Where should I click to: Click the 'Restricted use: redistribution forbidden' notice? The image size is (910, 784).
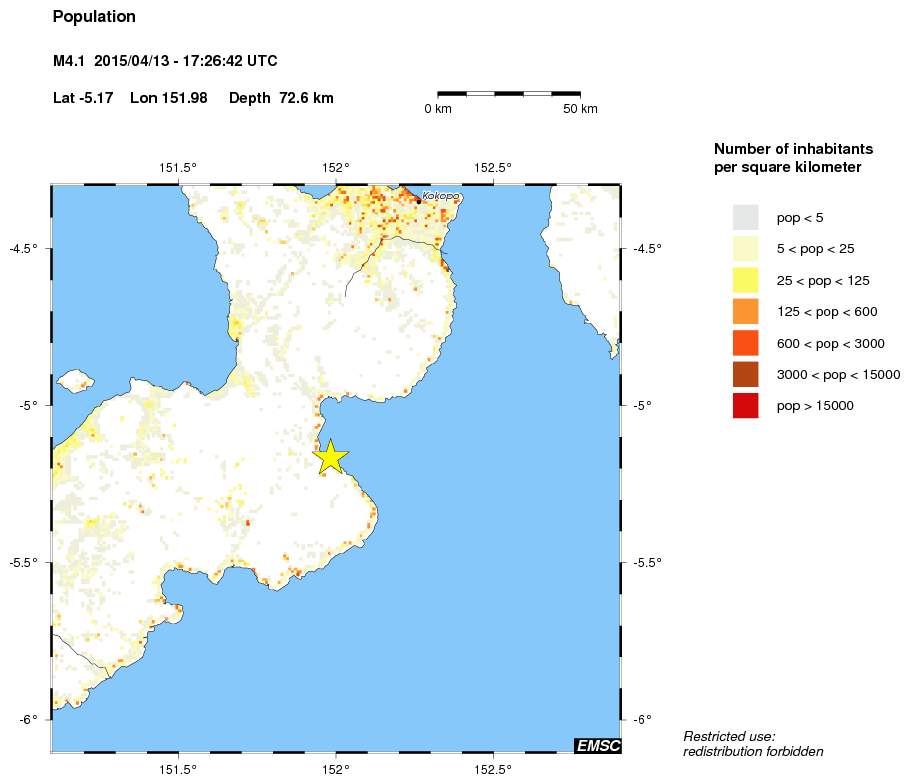click(x=752, y=743)
